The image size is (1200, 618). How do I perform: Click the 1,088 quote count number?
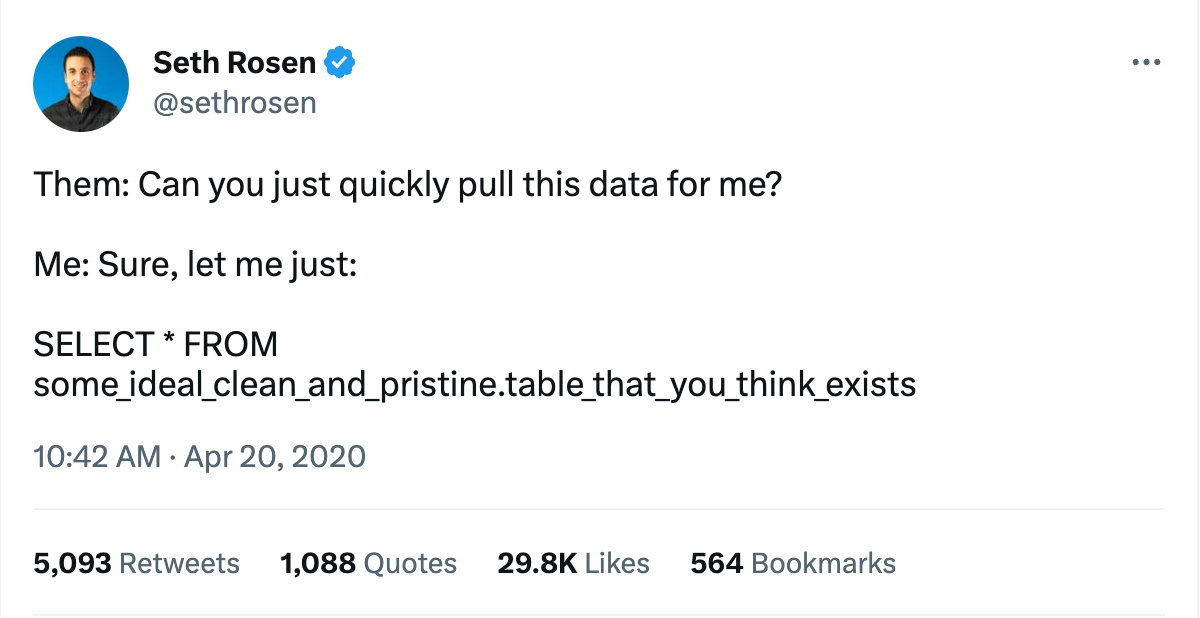tap(318, 563)
